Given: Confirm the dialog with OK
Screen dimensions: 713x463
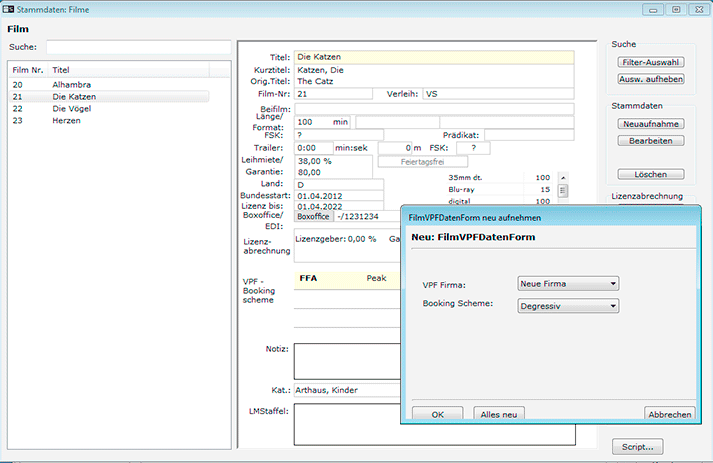Looking at the screenshot, I should tap(437, 414).
